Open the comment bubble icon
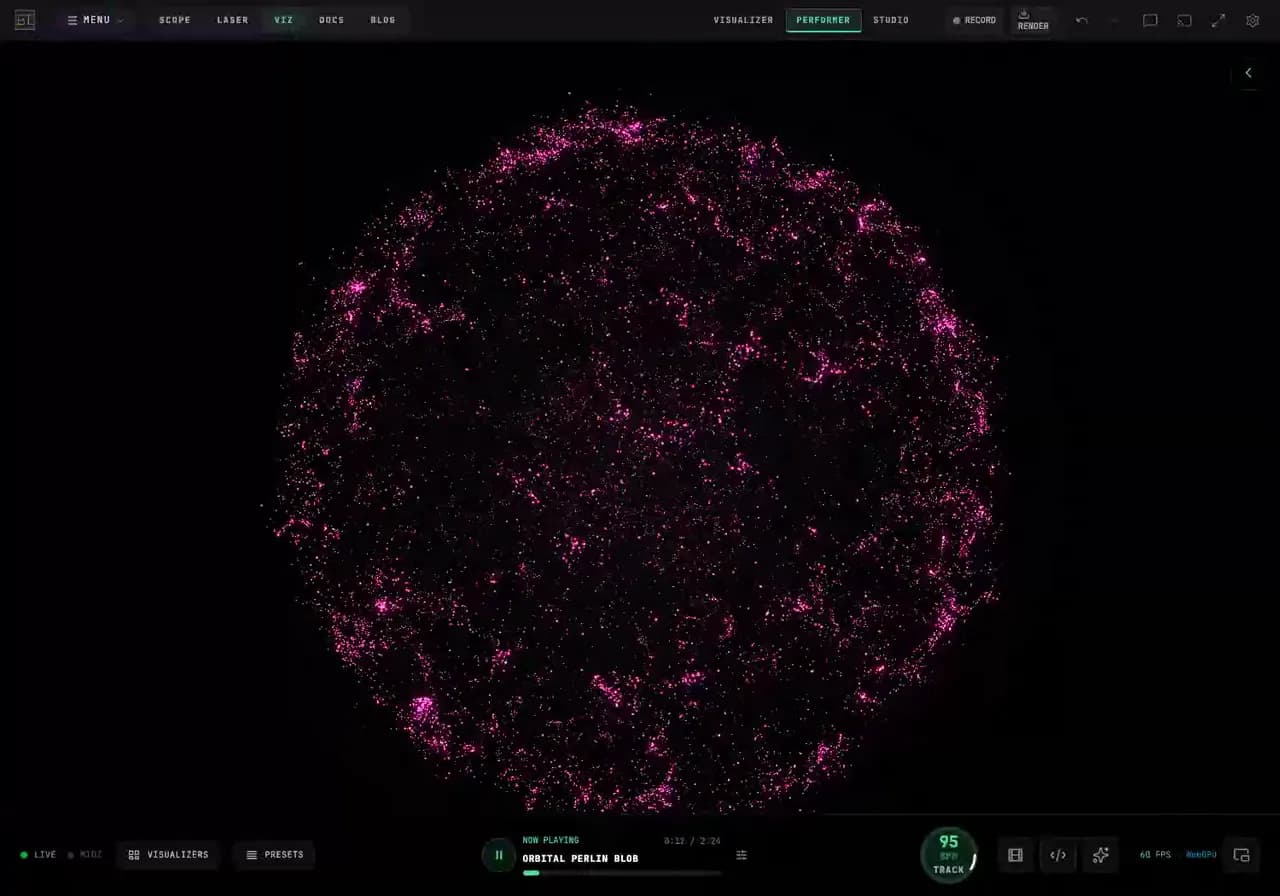 point(1150,20)
